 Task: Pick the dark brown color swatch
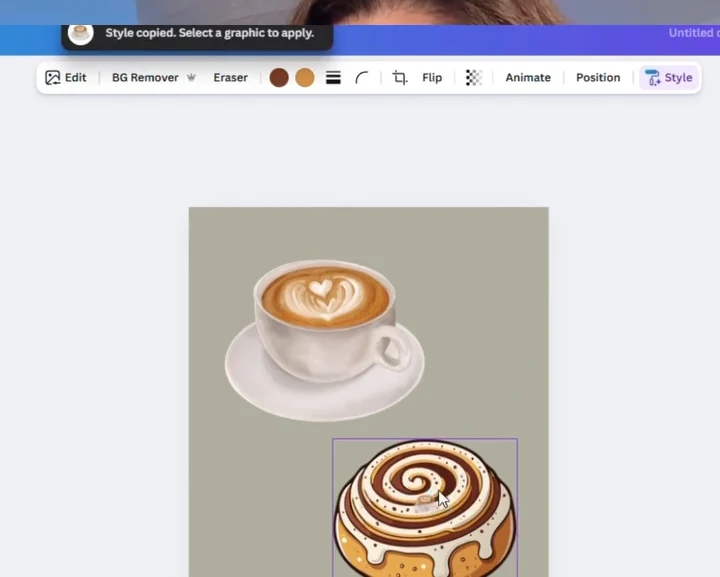(279, 78)
